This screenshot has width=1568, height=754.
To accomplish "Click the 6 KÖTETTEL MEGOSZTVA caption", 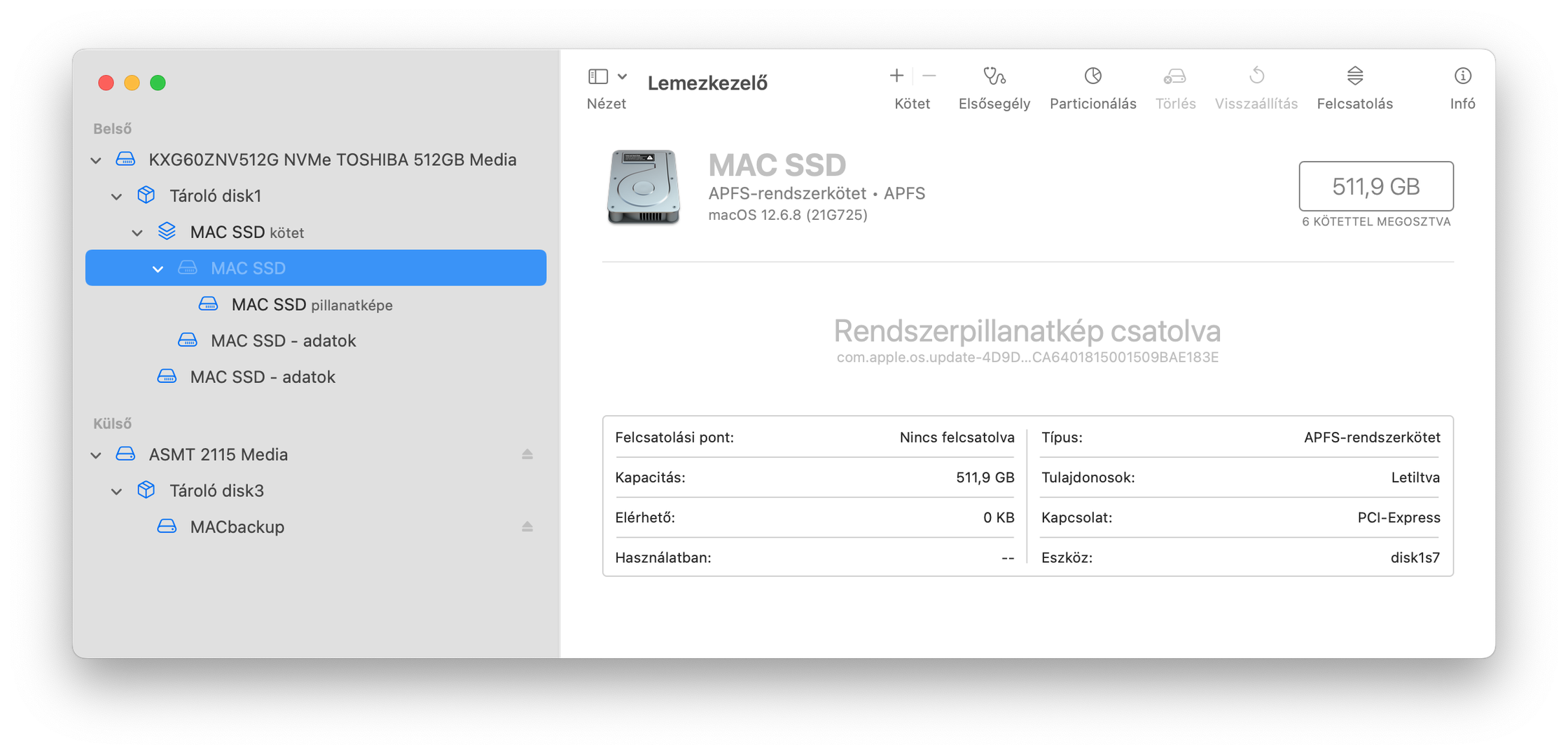I will 1376,222.
